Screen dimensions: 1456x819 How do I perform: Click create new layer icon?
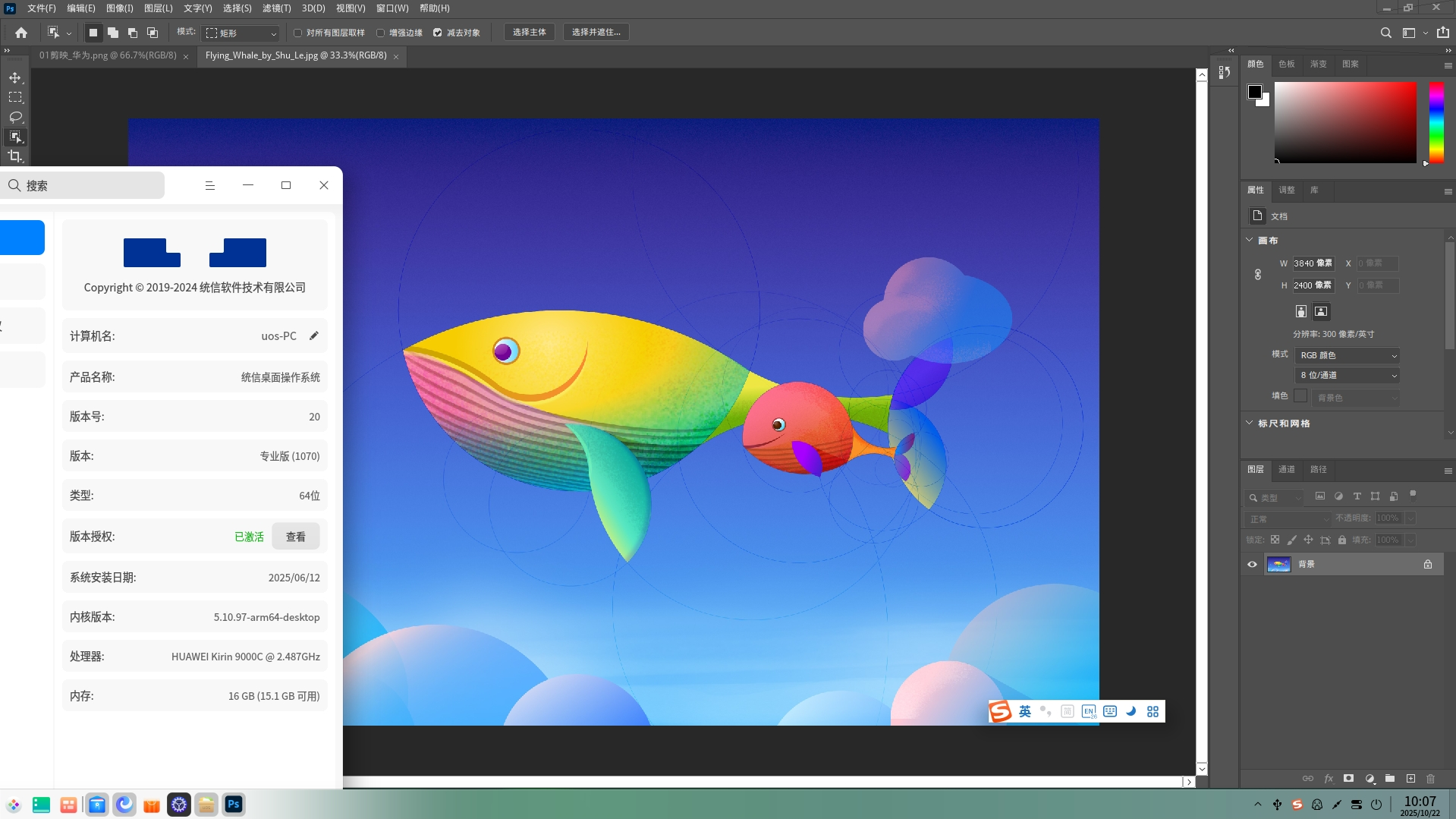tap(1410, 779)
